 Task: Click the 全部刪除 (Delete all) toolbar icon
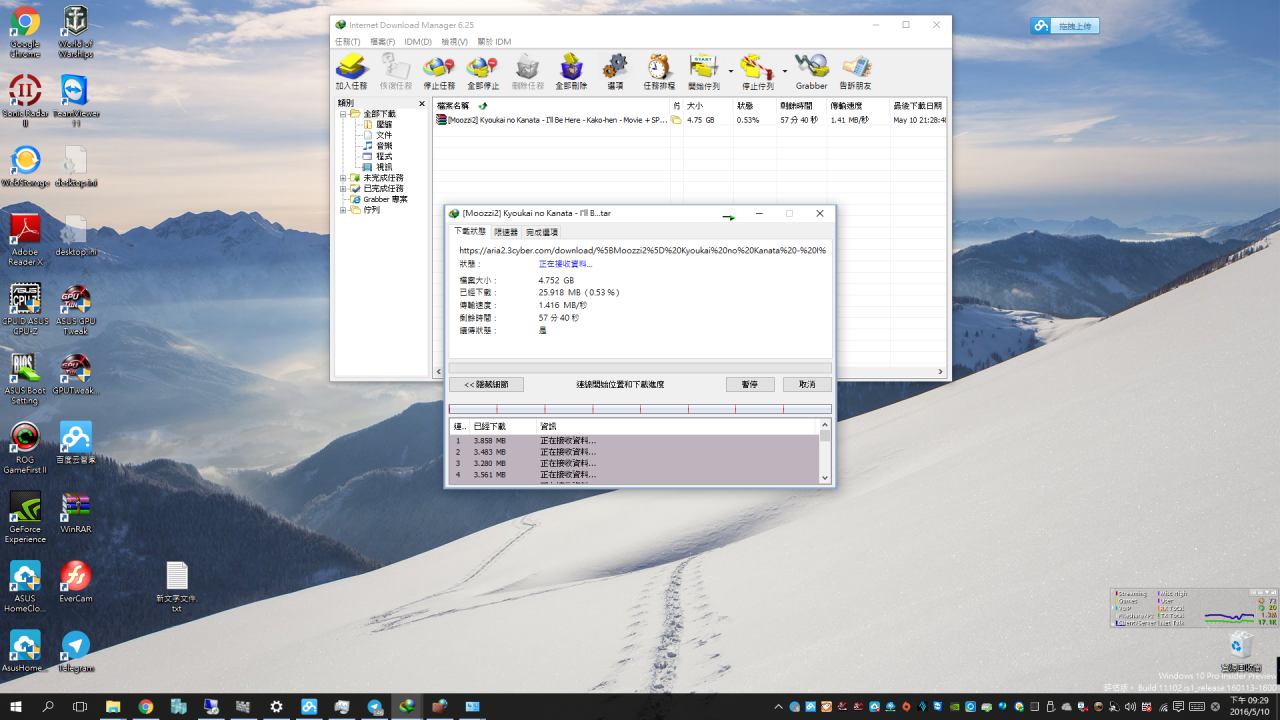(571, 71)
